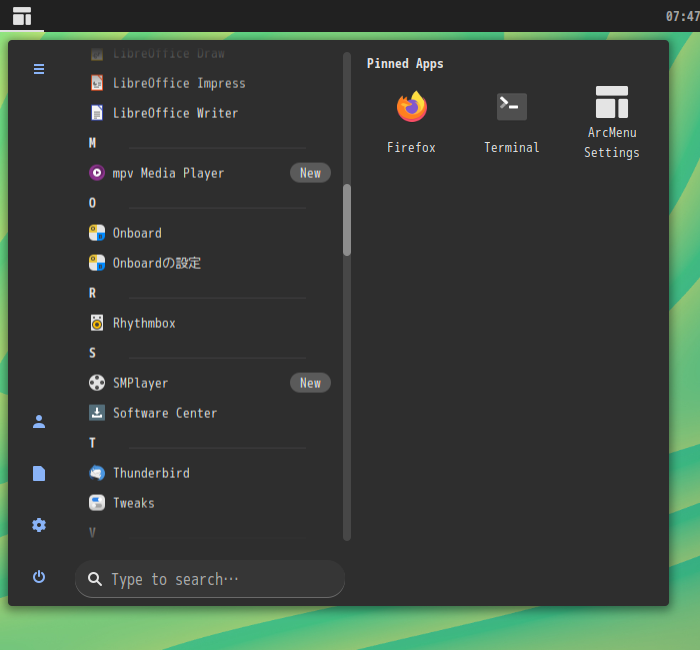Launch the LibreOffice Writer icon

click(97, 113)
